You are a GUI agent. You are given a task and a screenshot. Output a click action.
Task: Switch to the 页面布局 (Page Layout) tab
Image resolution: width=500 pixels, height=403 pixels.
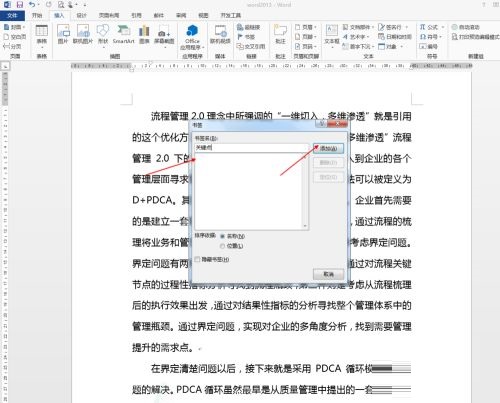(x=109, y=15)
